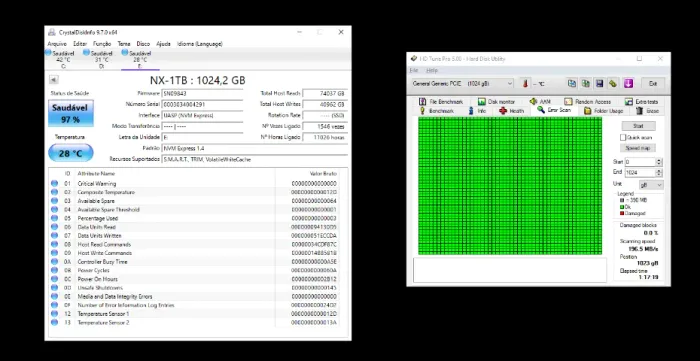This screenshot has height=361, width=700.
Task: Switch to the AAM tab
Action: tap(540, 102)
